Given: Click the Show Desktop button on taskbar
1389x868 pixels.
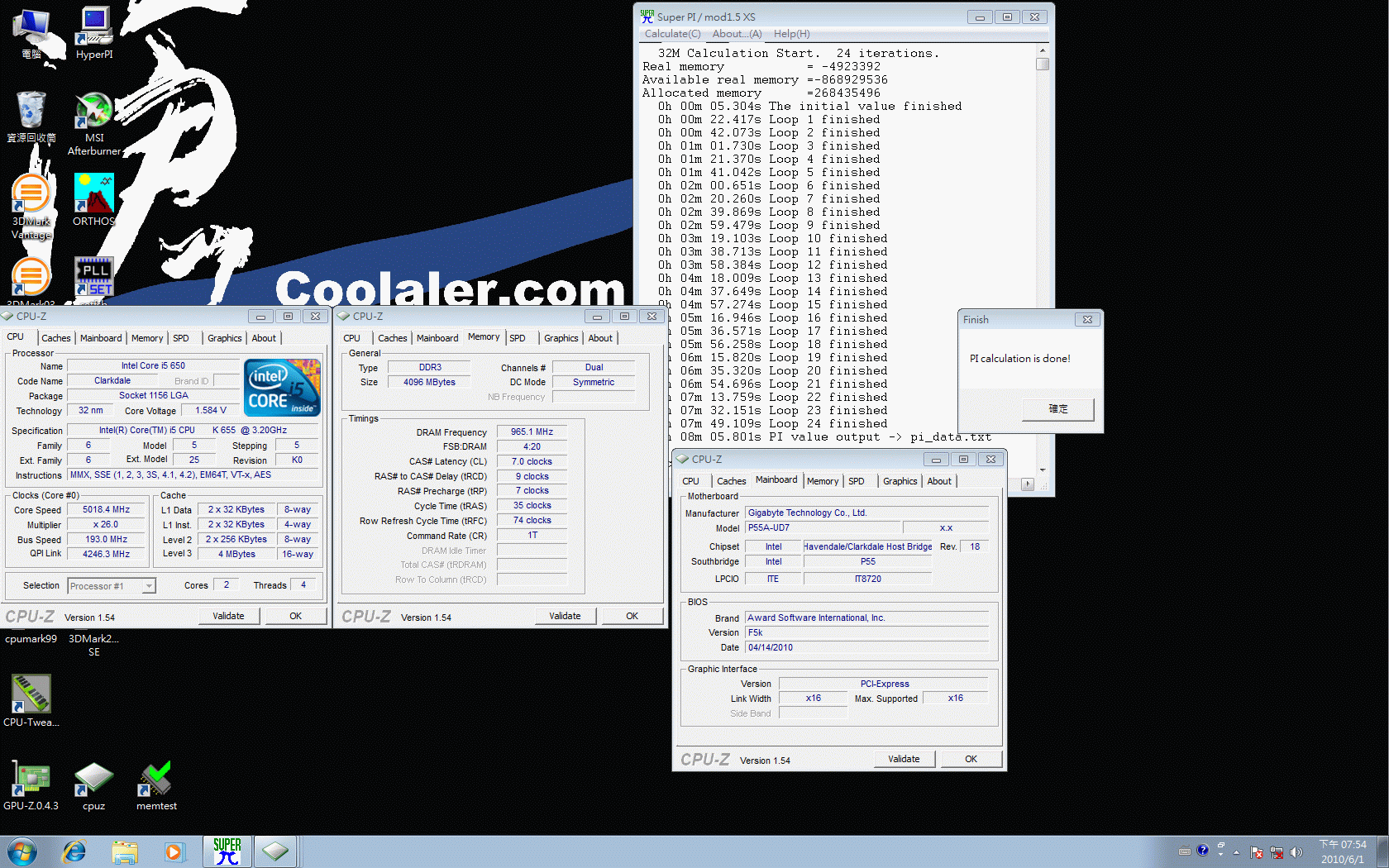Looking at the screenshot, I should tap(1382, 851).
